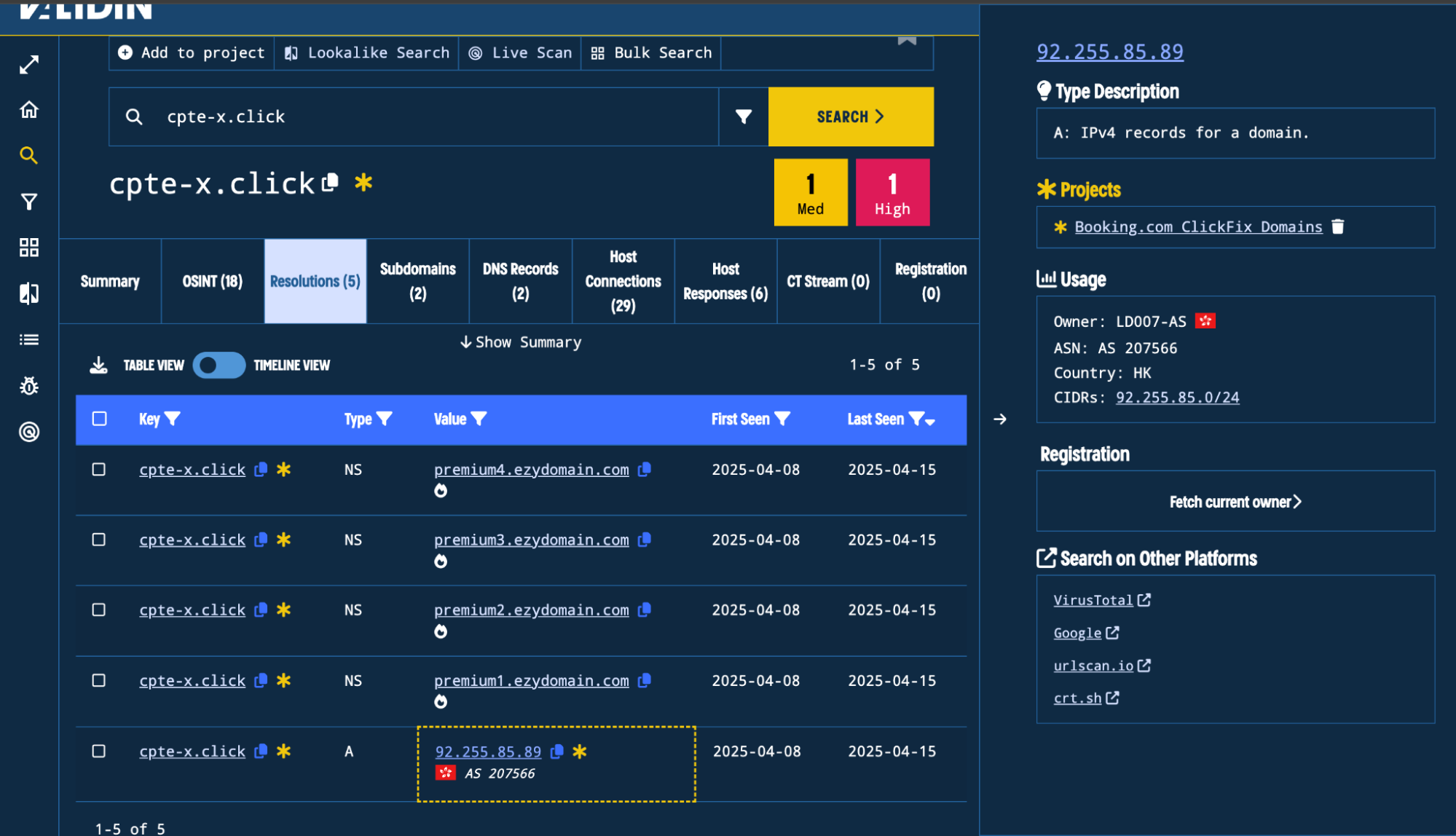Download the resolutions table
The height and width of the screenshot is (836, 1456).
[x=98, y=366]
